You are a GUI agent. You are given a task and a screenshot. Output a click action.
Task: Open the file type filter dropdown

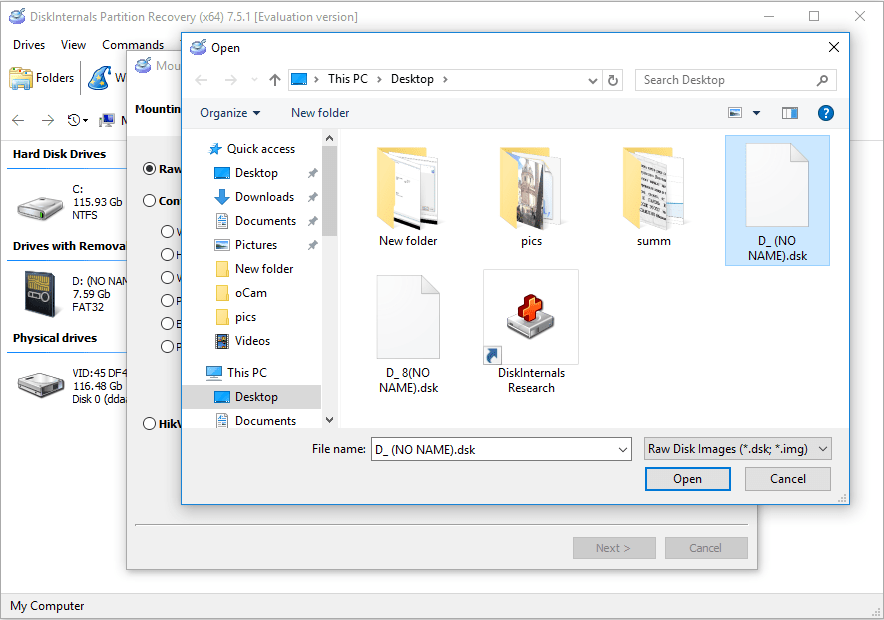tap(737, 450)
